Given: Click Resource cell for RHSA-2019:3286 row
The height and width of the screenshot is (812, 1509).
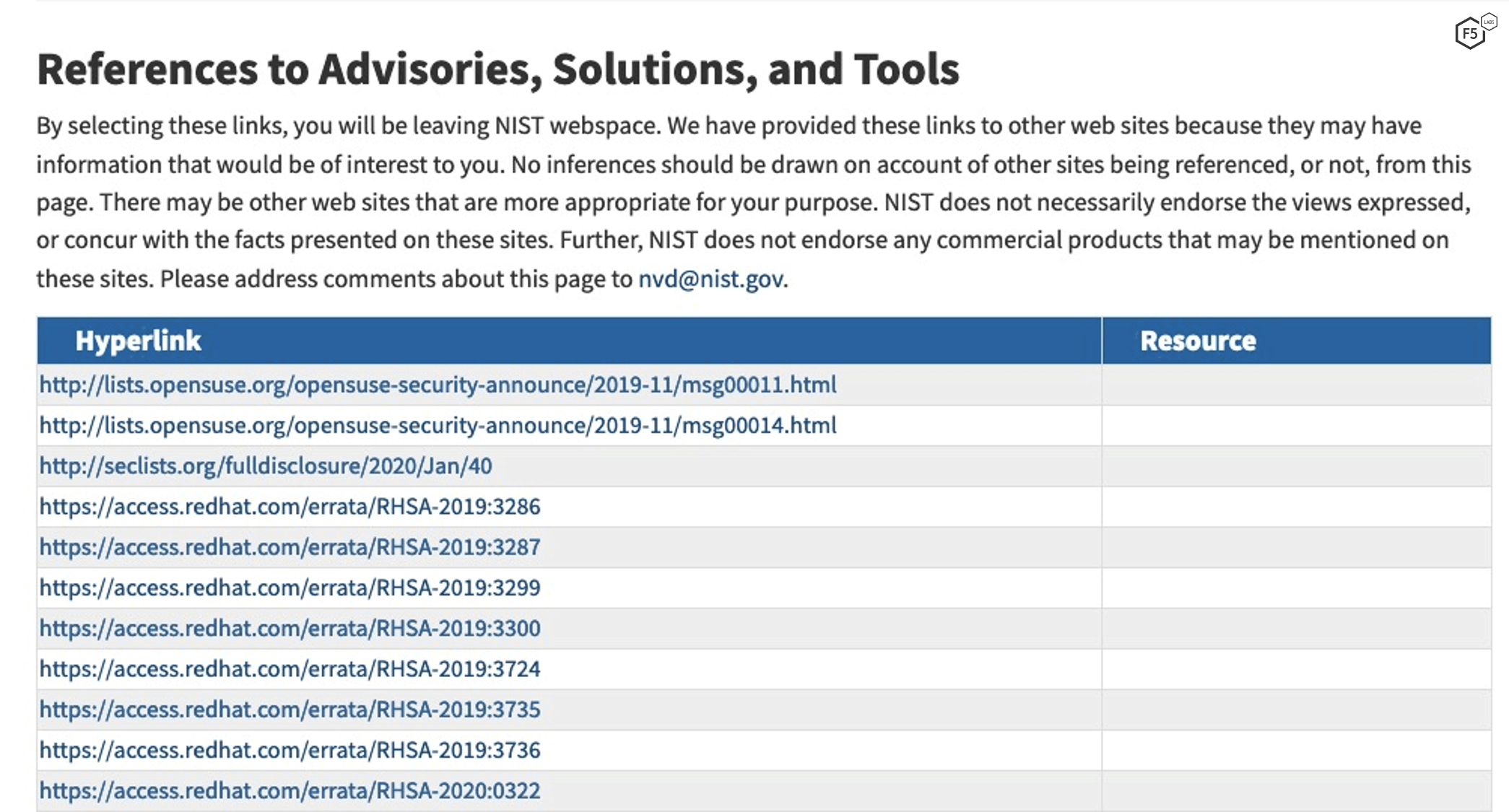Looking at the screenshot, I should 1296,506.
